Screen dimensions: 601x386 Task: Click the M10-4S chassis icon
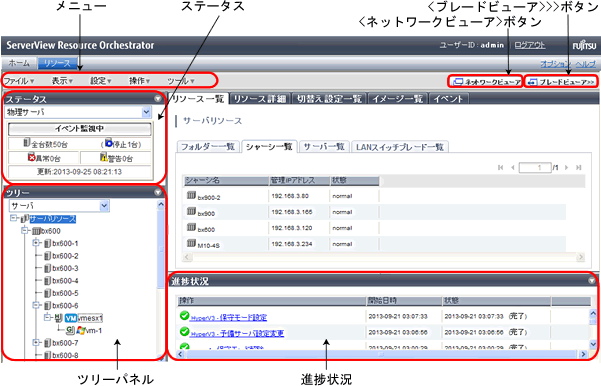point(191,243)
